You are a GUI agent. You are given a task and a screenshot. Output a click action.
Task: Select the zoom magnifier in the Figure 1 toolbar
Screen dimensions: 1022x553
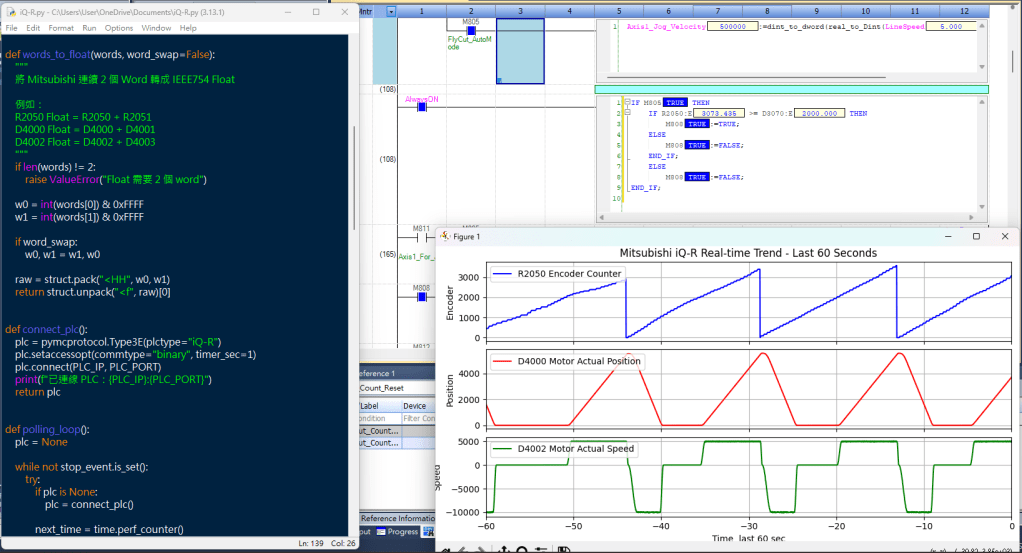[521, 550]
